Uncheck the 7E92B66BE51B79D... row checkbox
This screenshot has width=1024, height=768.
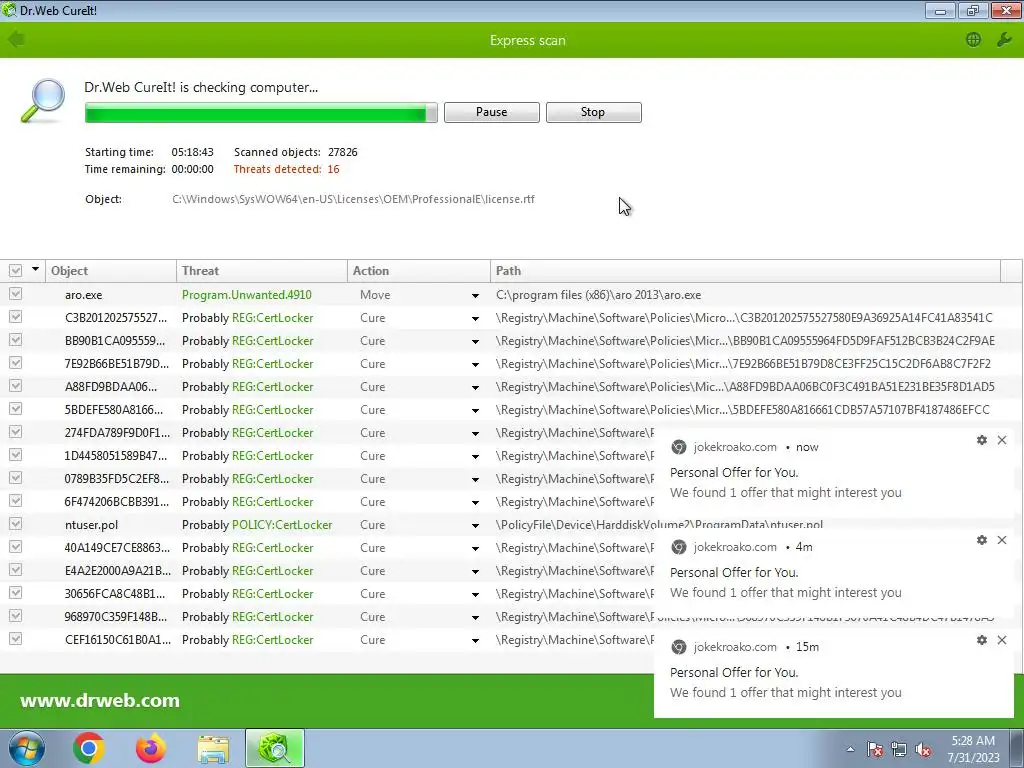(x=15, y=362)
